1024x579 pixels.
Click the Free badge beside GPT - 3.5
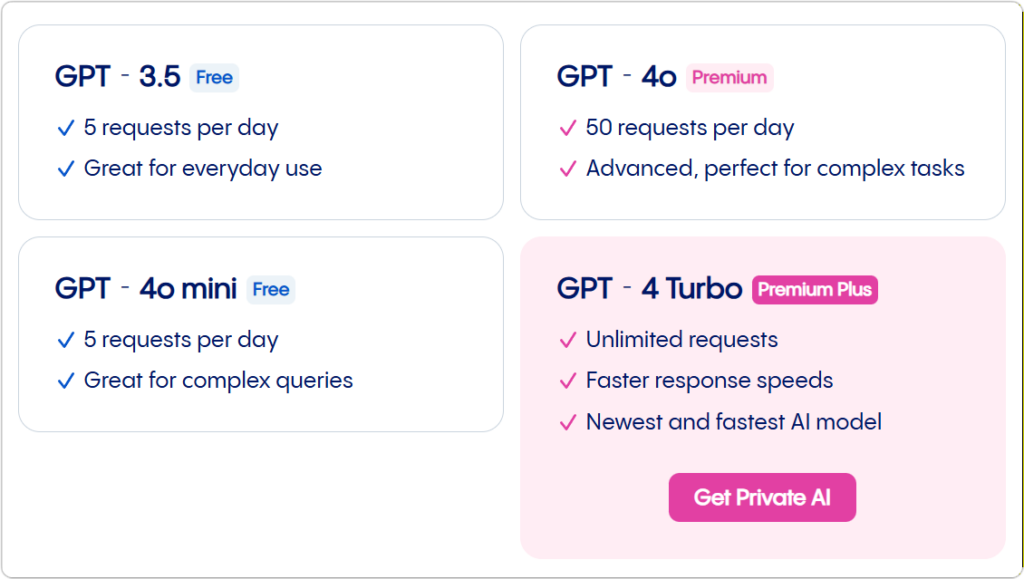click(214, 77)
